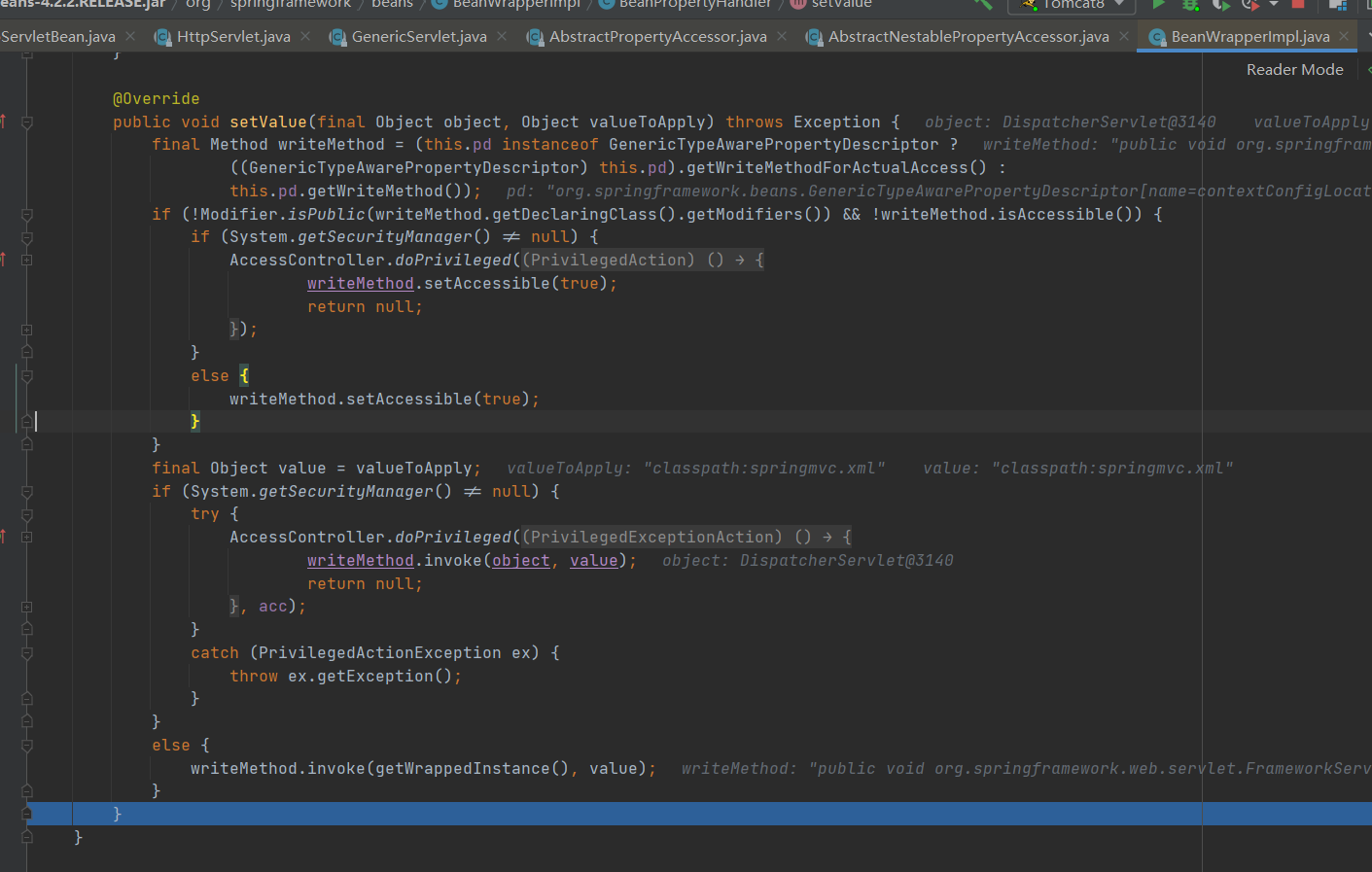Collapse the final 'else {' invoke block
Image resolution: width=1372 pixels, height=872 pixels.
(x=27, y=746)
